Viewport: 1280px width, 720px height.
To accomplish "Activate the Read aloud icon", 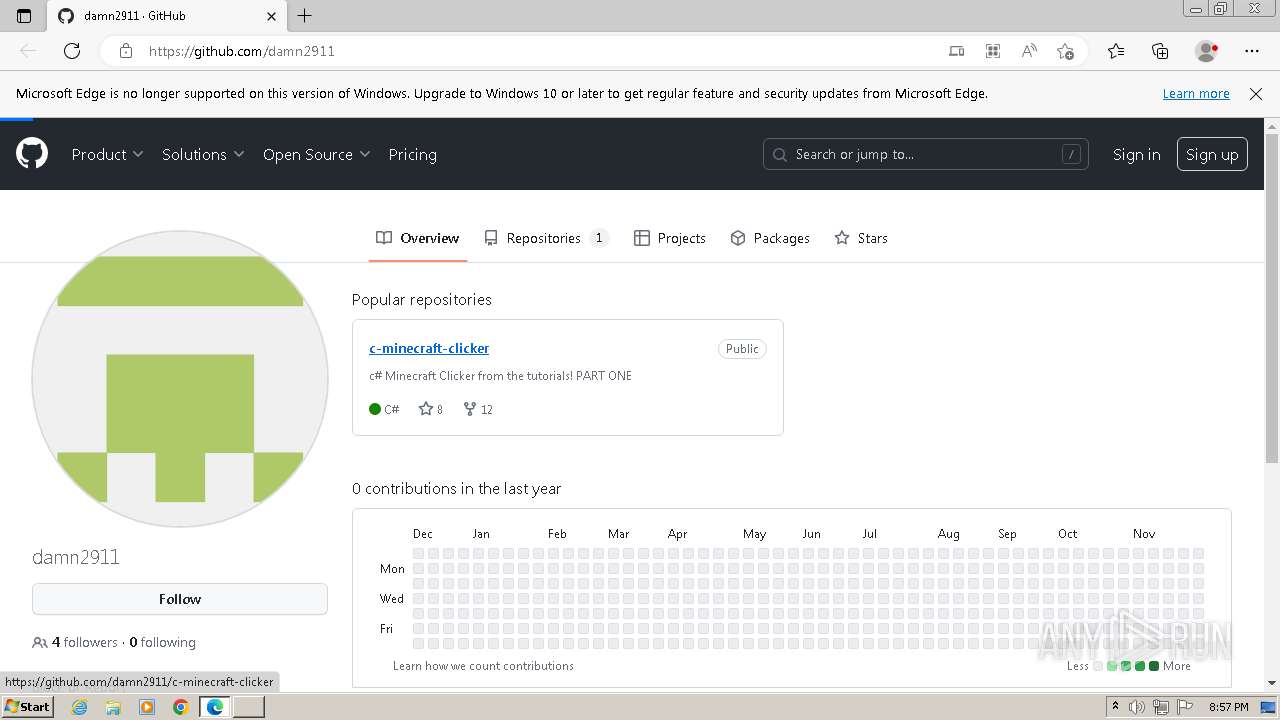I will click(x=1029, y=51).
